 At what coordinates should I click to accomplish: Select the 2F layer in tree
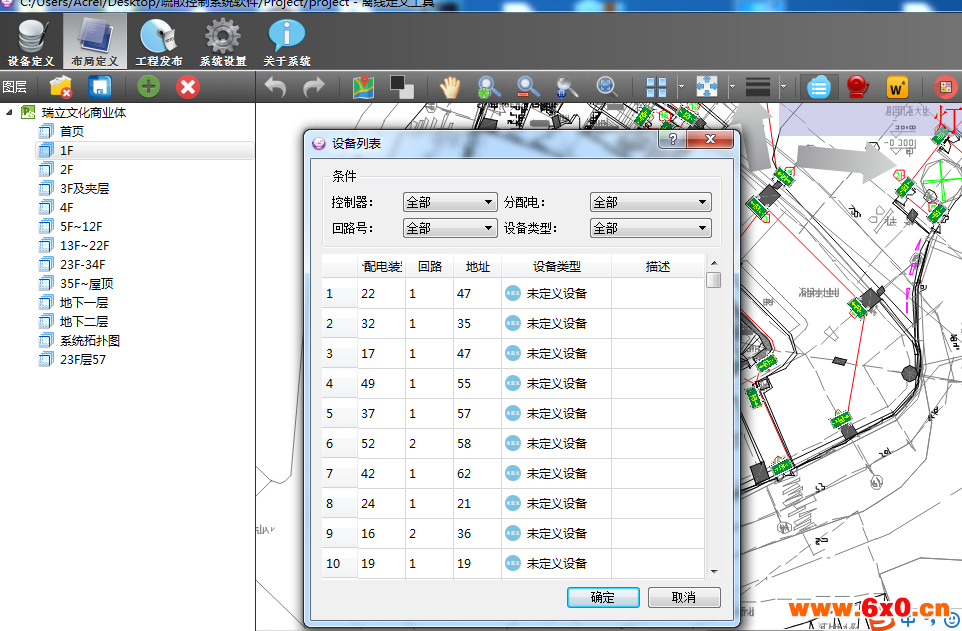(66, 169)
